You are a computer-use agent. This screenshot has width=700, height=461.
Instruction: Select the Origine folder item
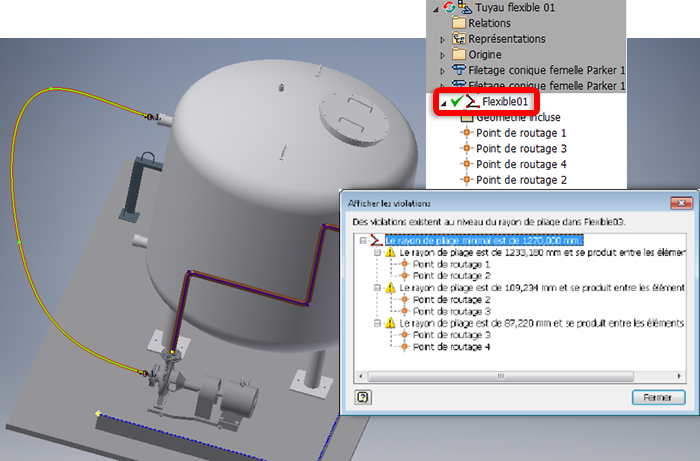click(x=485, y=54)
